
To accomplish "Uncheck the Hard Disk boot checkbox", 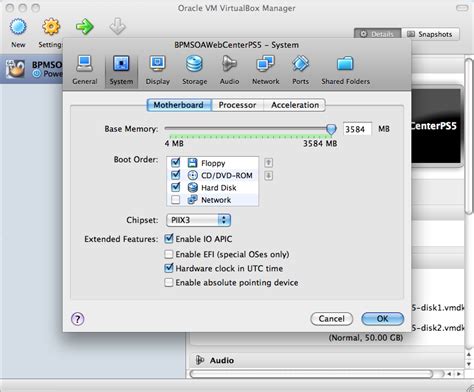I will (x=175, y=187).
